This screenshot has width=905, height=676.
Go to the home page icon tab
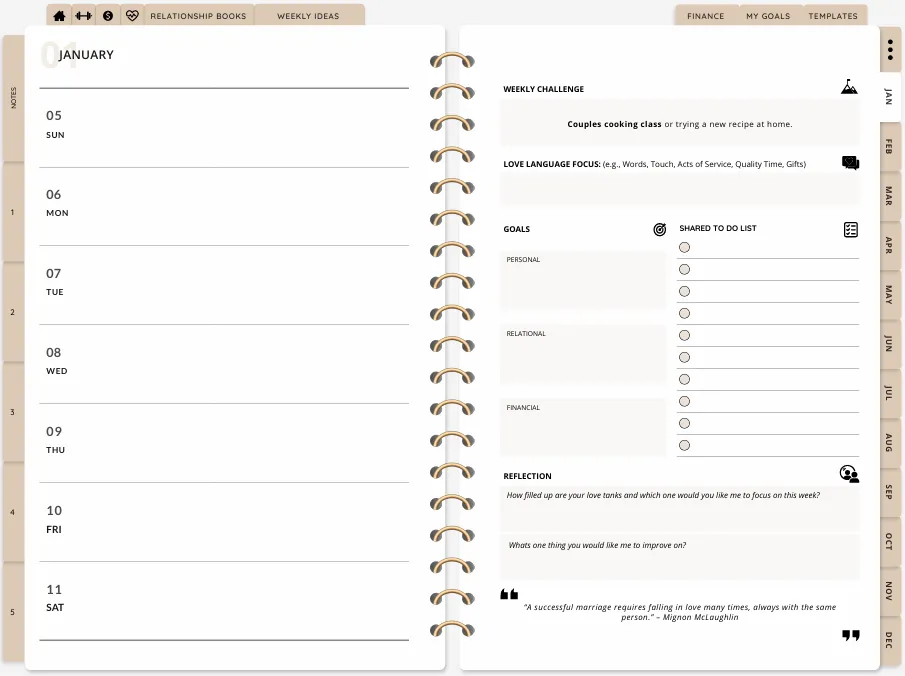click(x=59, y=16)
